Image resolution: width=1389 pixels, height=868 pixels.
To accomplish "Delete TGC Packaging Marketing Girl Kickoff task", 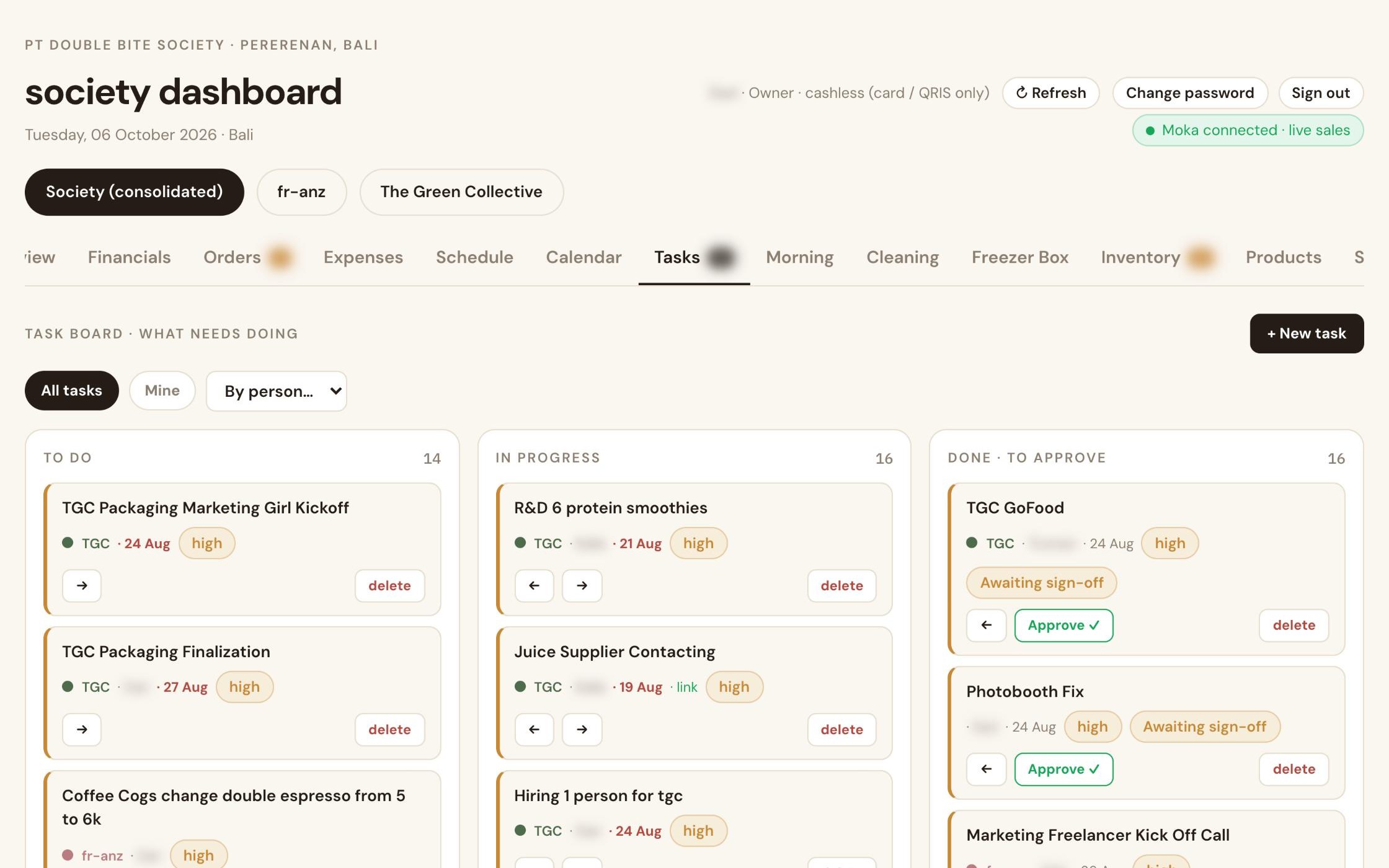I will (389, 585).
